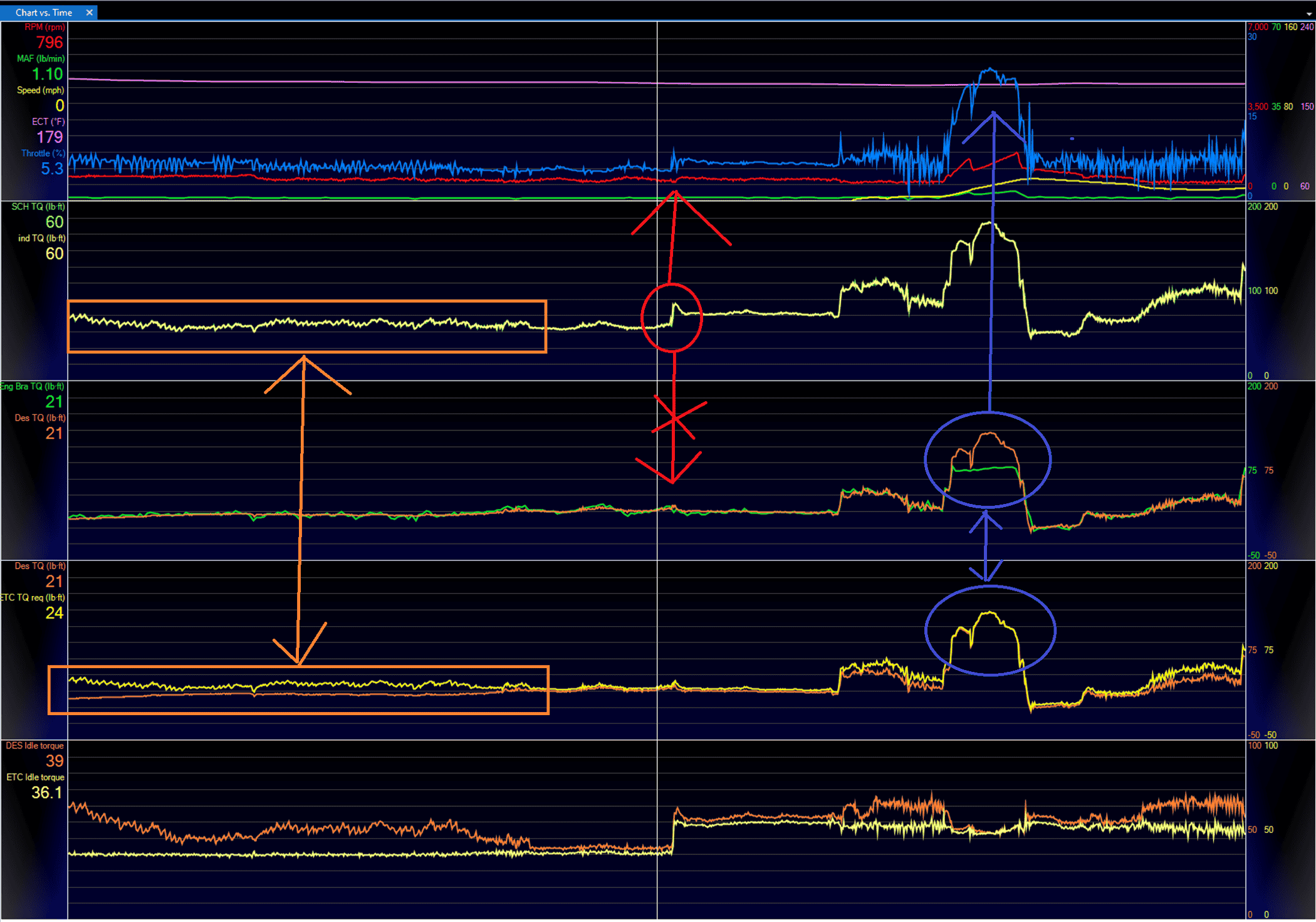This screenshot has width=1316, height=922.
Task: Click the ETC TQ req value 24
Action: click(55, 613)
